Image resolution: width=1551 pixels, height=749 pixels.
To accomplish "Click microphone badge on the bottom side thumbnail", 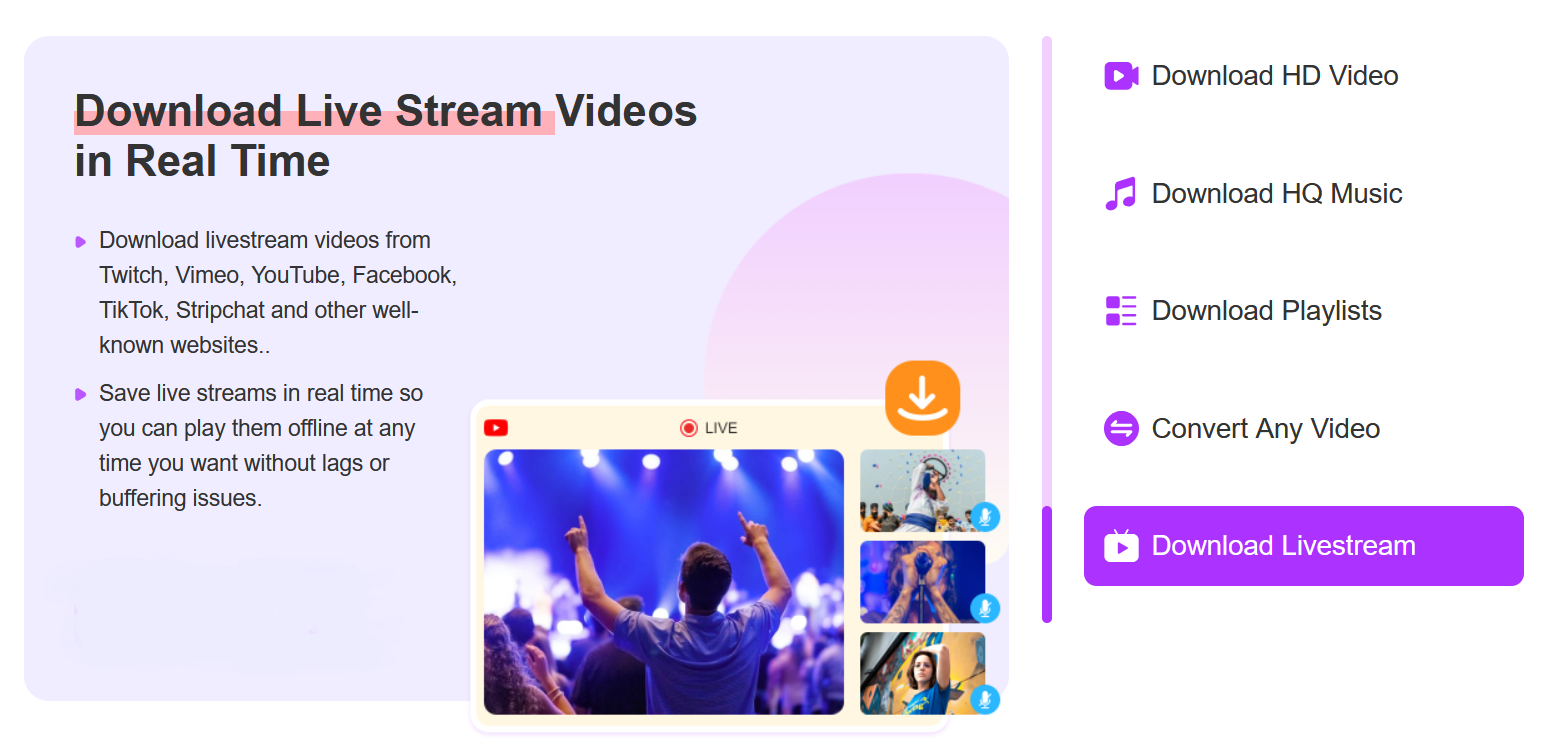I will click(985, 699).
